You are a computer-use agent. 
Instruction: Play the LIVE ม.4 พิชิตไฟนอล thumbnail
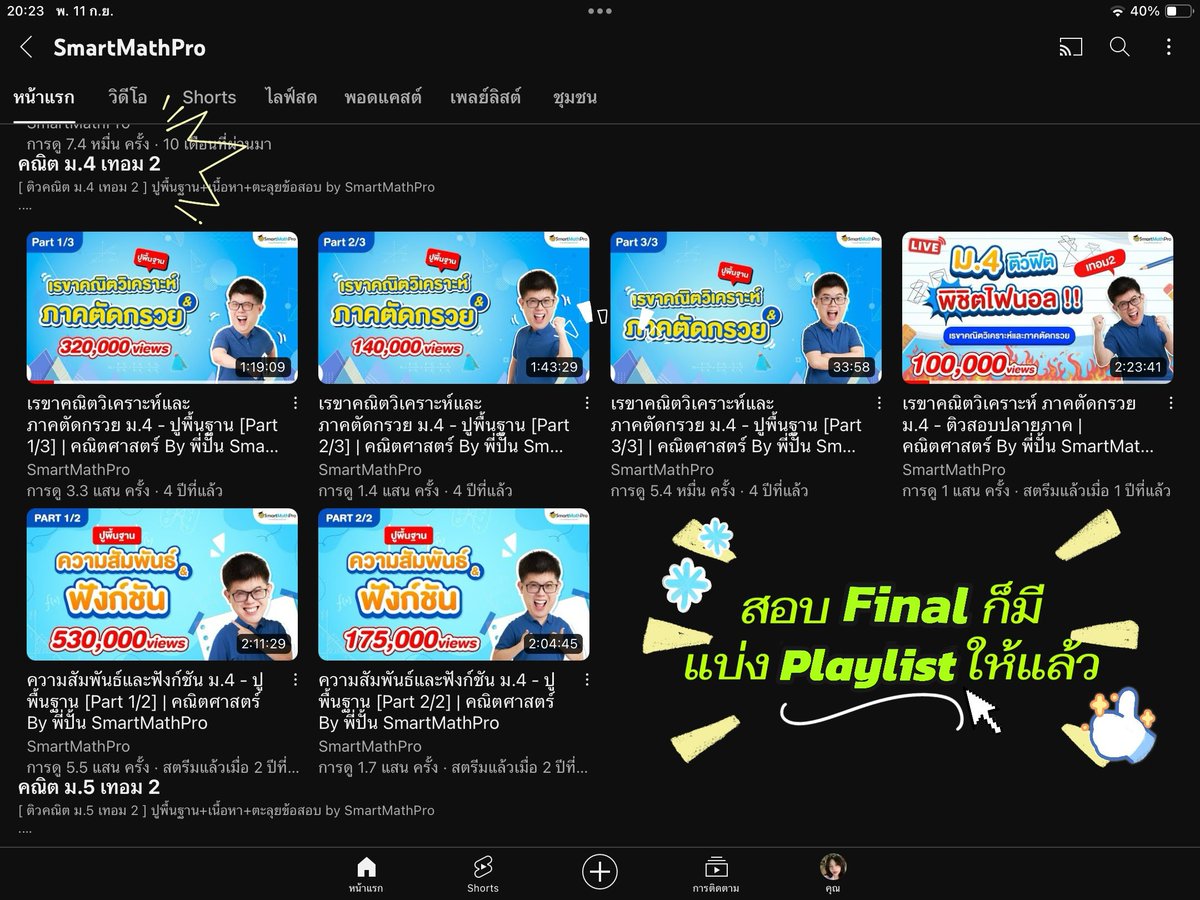pyautogui.click(x=1038, y=308)
